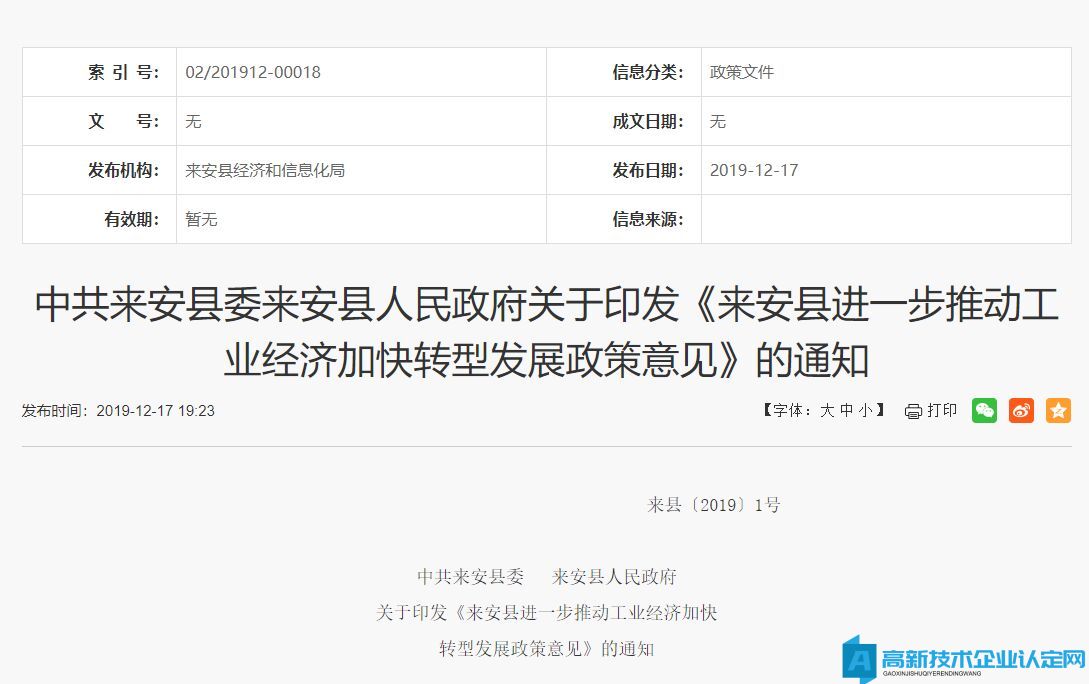The width and height of the screenshot is (1089, 684).
Task: Click document number 来县〔2019〕1号
Action: [714, 505]
